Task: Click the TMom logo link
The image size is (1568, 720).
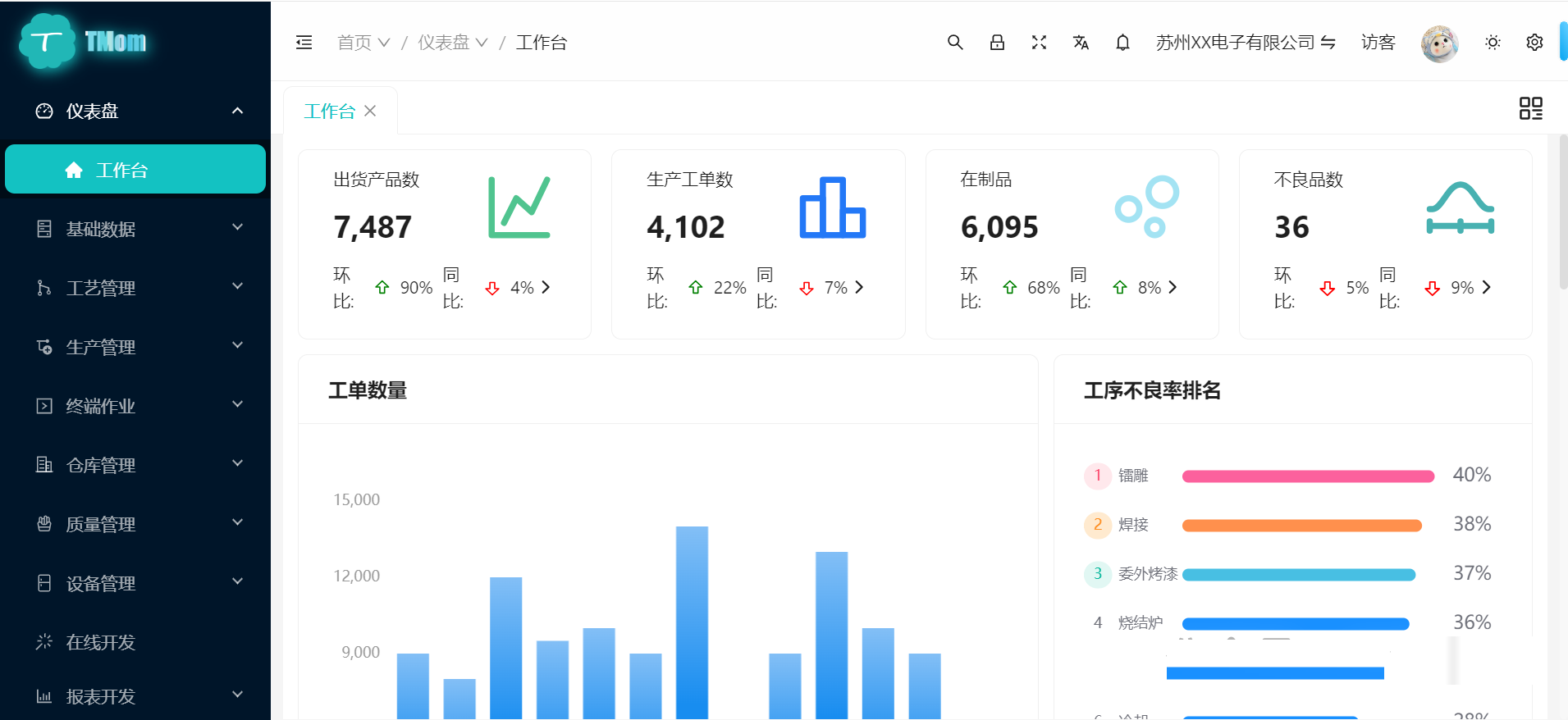Action: [x=82, y=42]
